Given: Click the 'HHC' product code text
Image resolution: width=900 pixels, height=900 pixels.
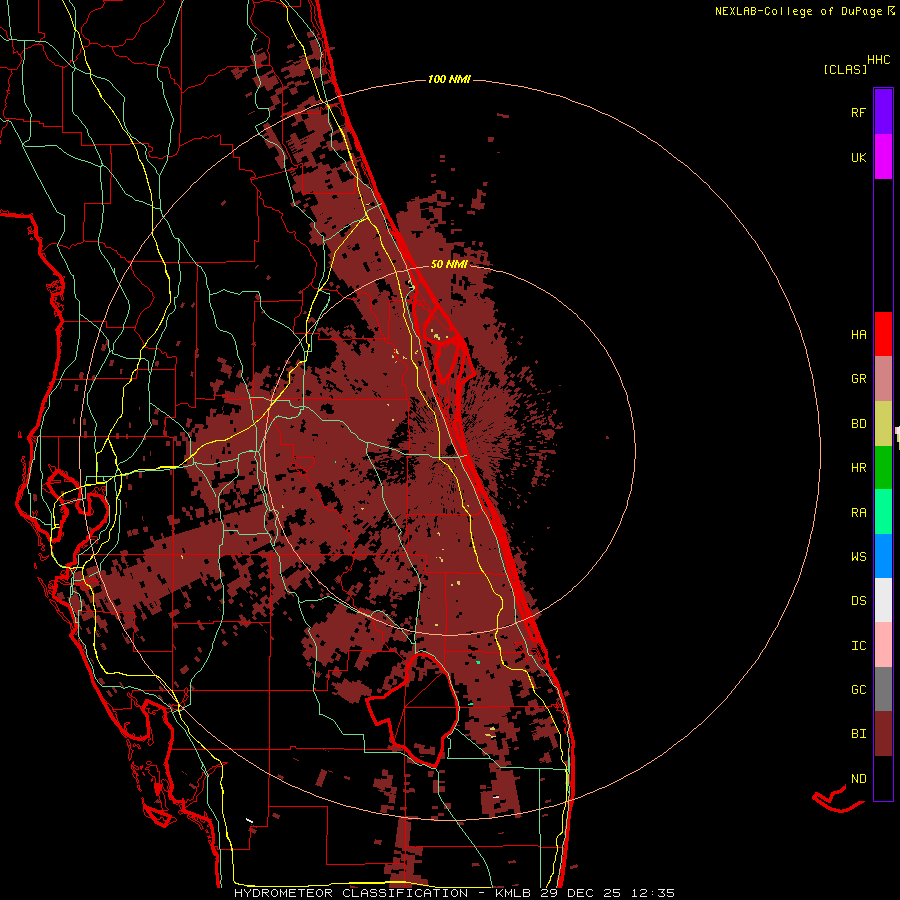Looking at the screenshot, I should point(878,60).
